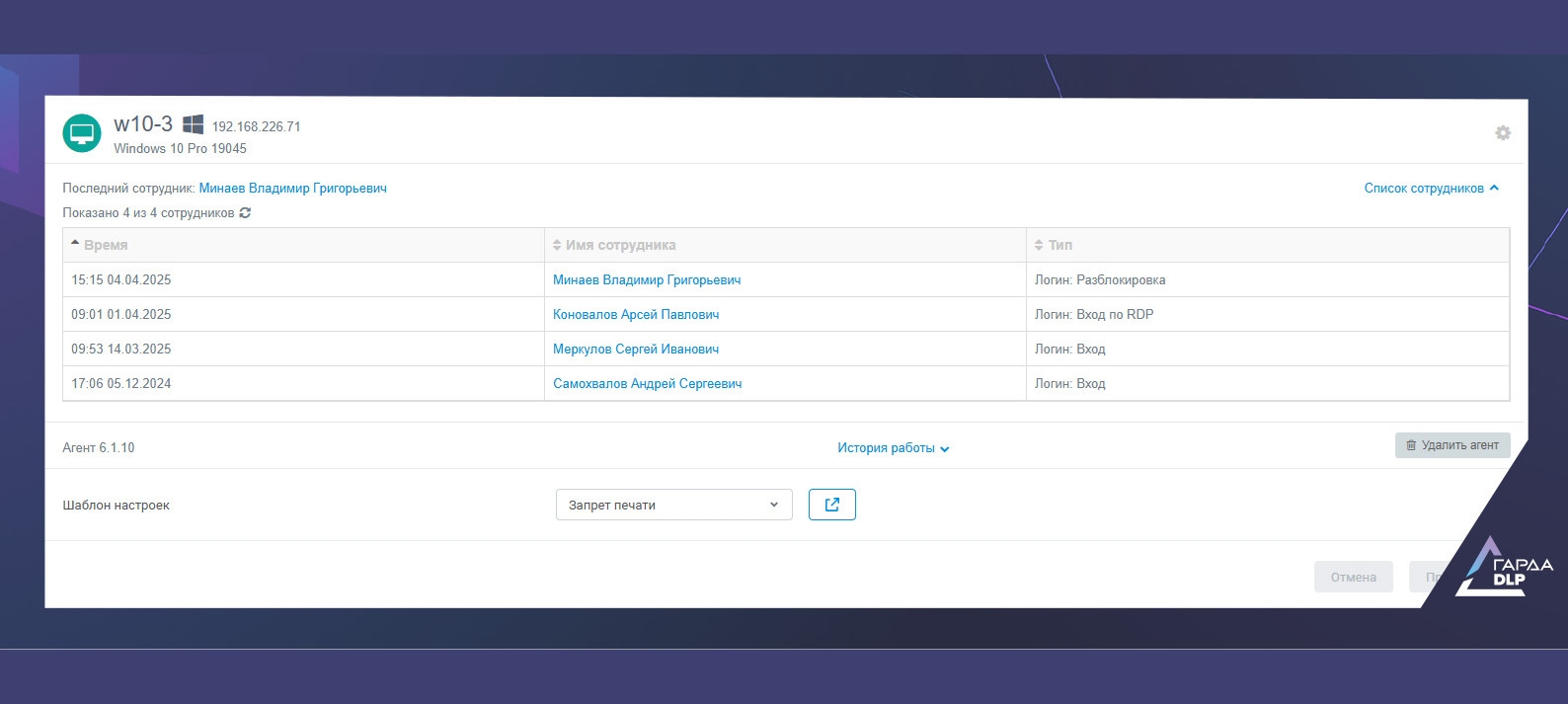Viewport: 1568px width, 704px height.
Task: Open Минаев Владимир Григорьевич in the table
Action: tap(647, 279)
